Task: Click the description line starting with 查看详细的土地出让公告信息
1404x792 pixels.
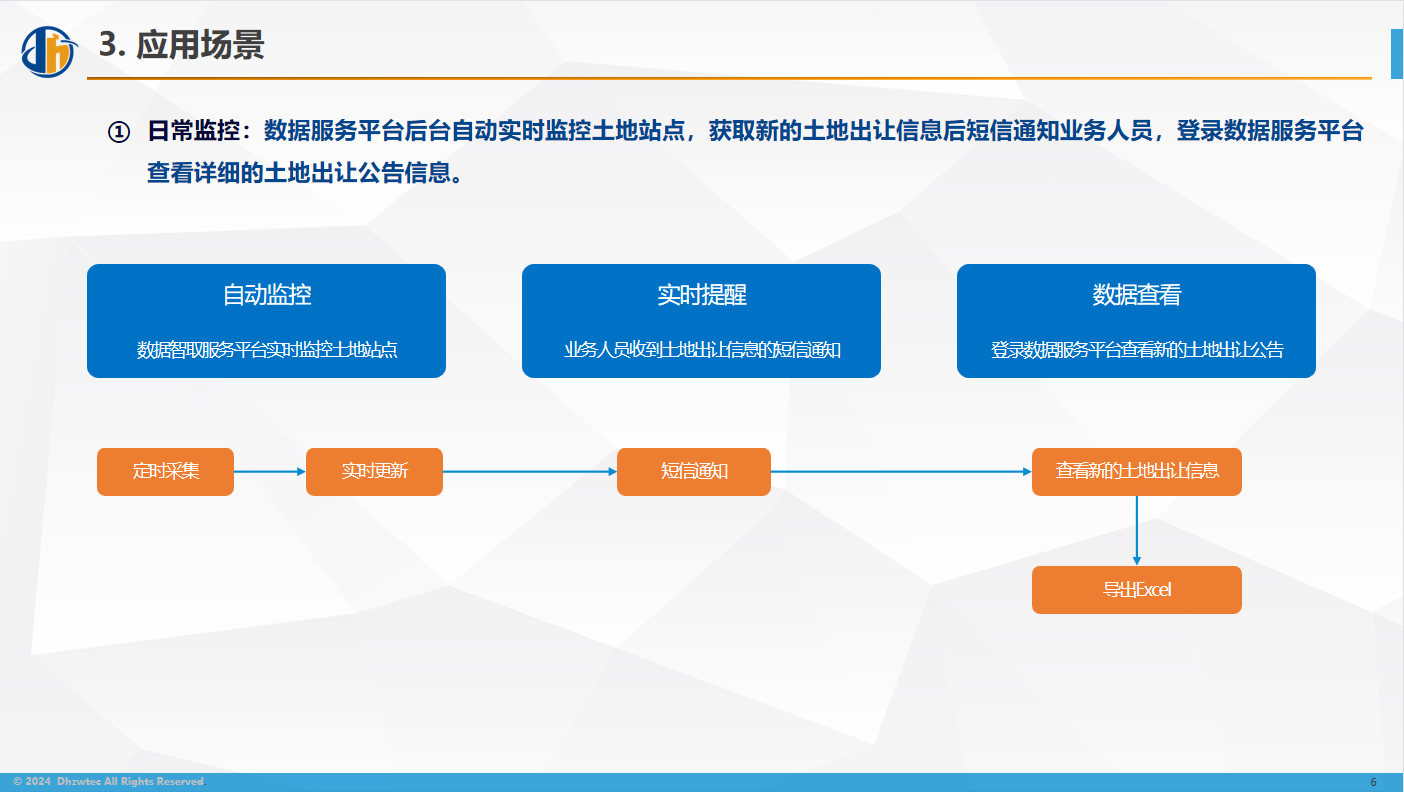Action: point(305,173)
